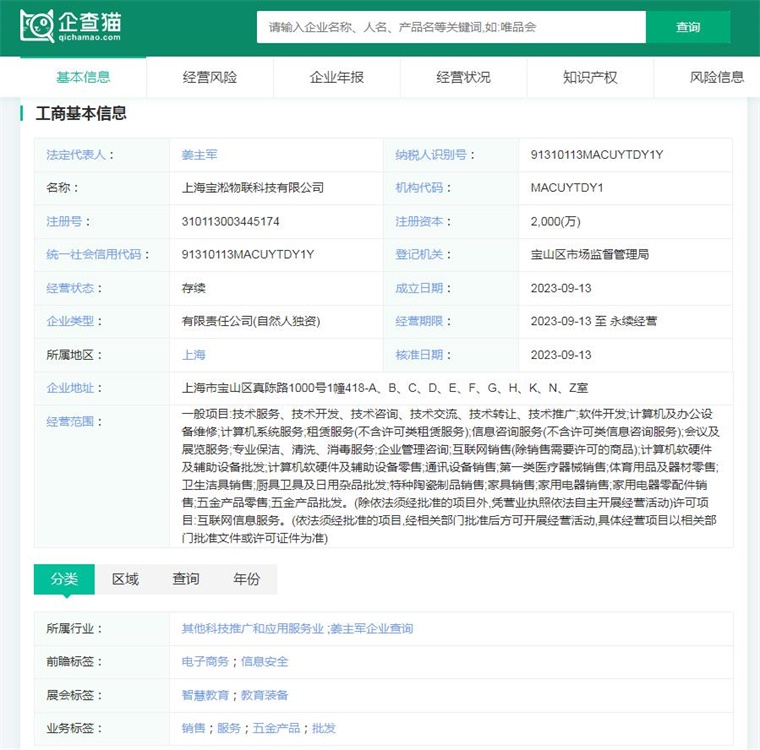
Task: Click the 批发 business tag
Action: (x=324, y=728)
